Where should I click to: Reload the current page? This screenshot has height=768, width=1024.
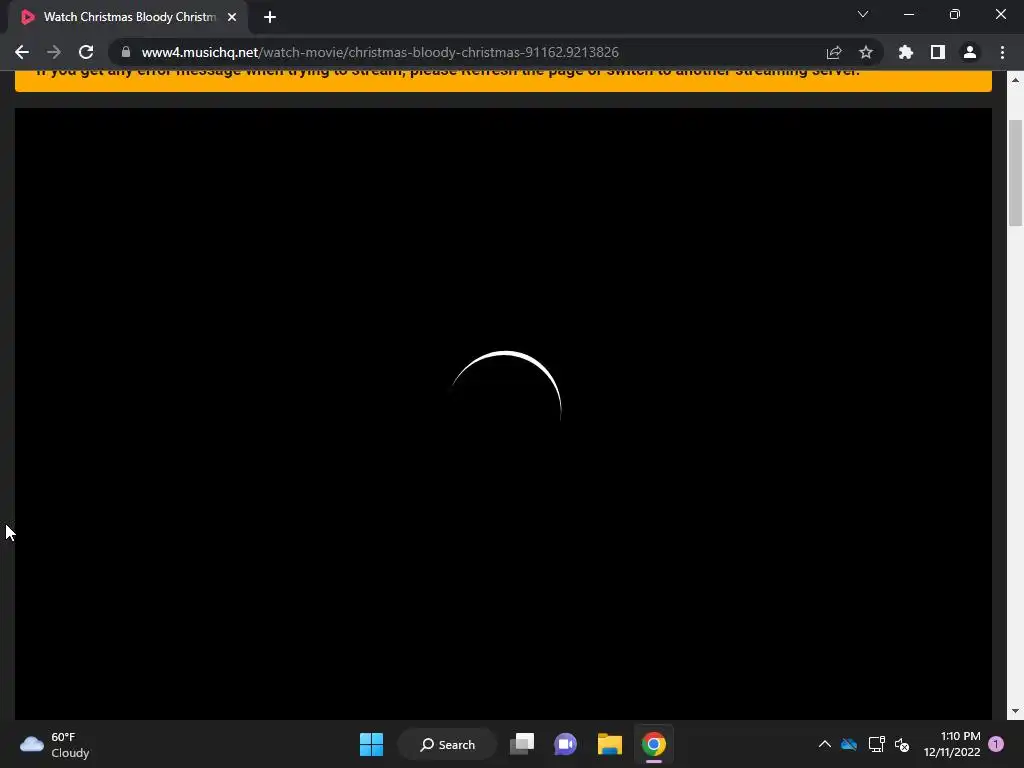tap(86, 52)
